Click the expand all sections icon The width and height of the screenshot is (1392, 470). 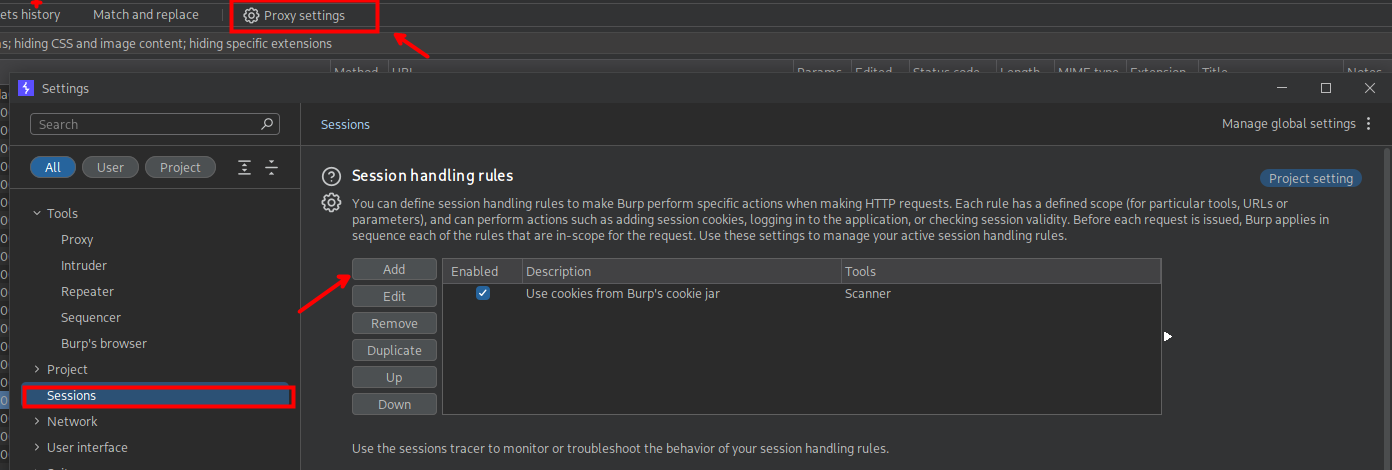(245, 168)
